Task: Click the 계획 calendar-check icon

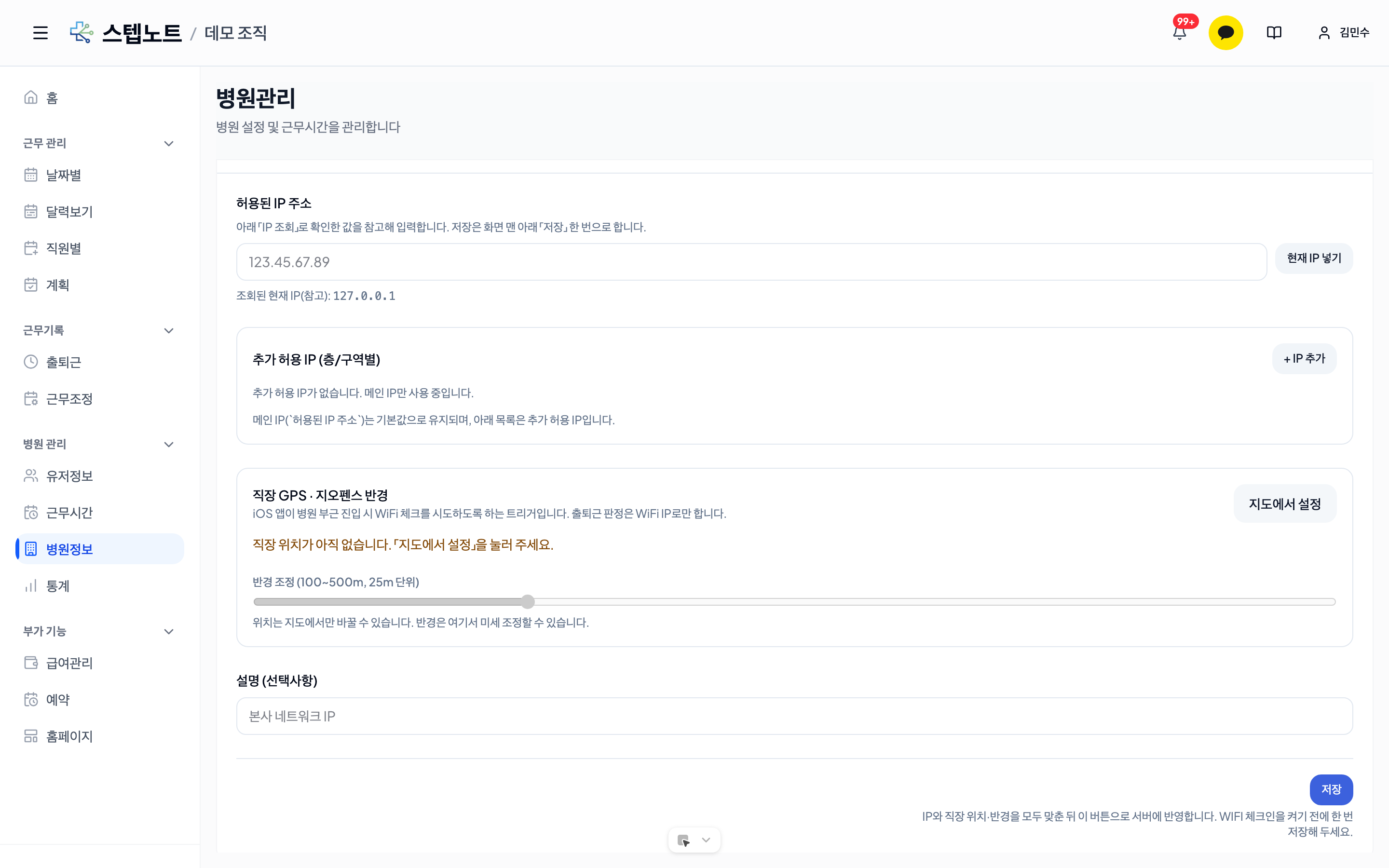Action: pos(31,285)
